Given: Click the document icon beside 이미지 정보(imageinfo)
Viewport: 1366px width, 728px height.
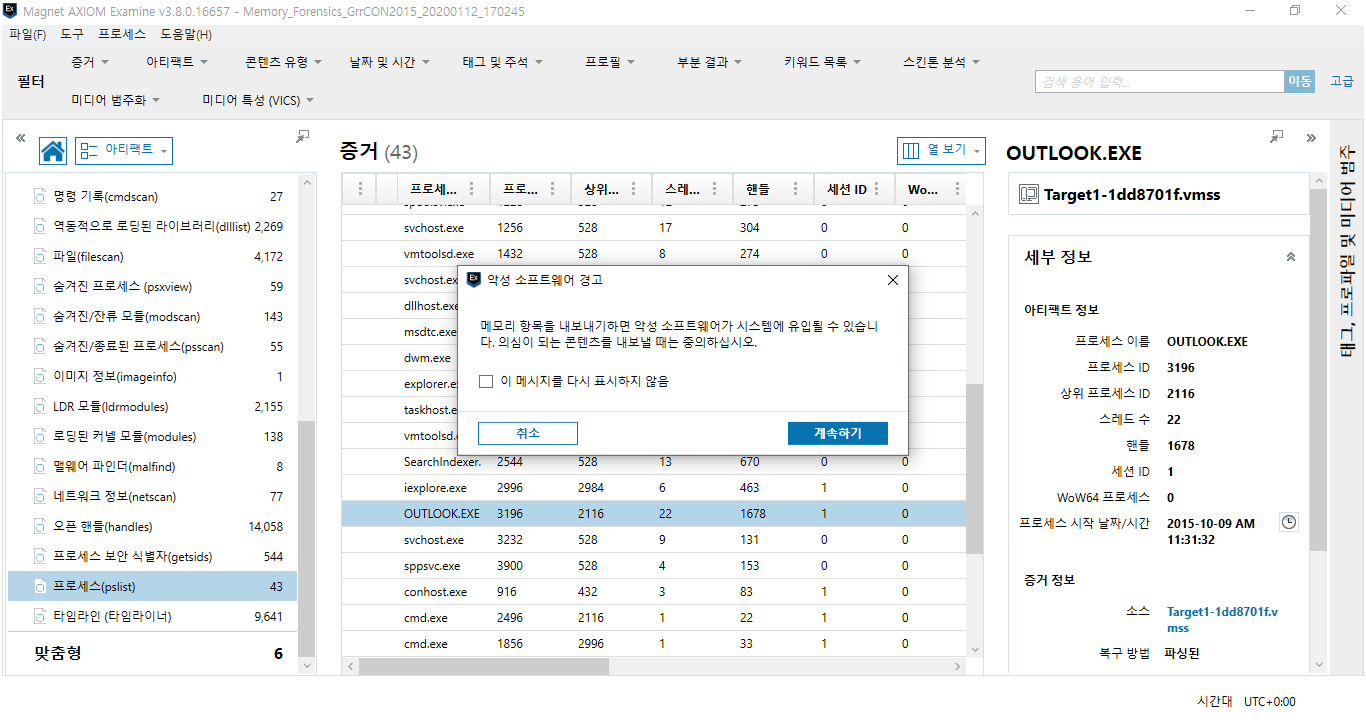Looking at the screenshot, I should pyautogui.click(x=40, y=377).
